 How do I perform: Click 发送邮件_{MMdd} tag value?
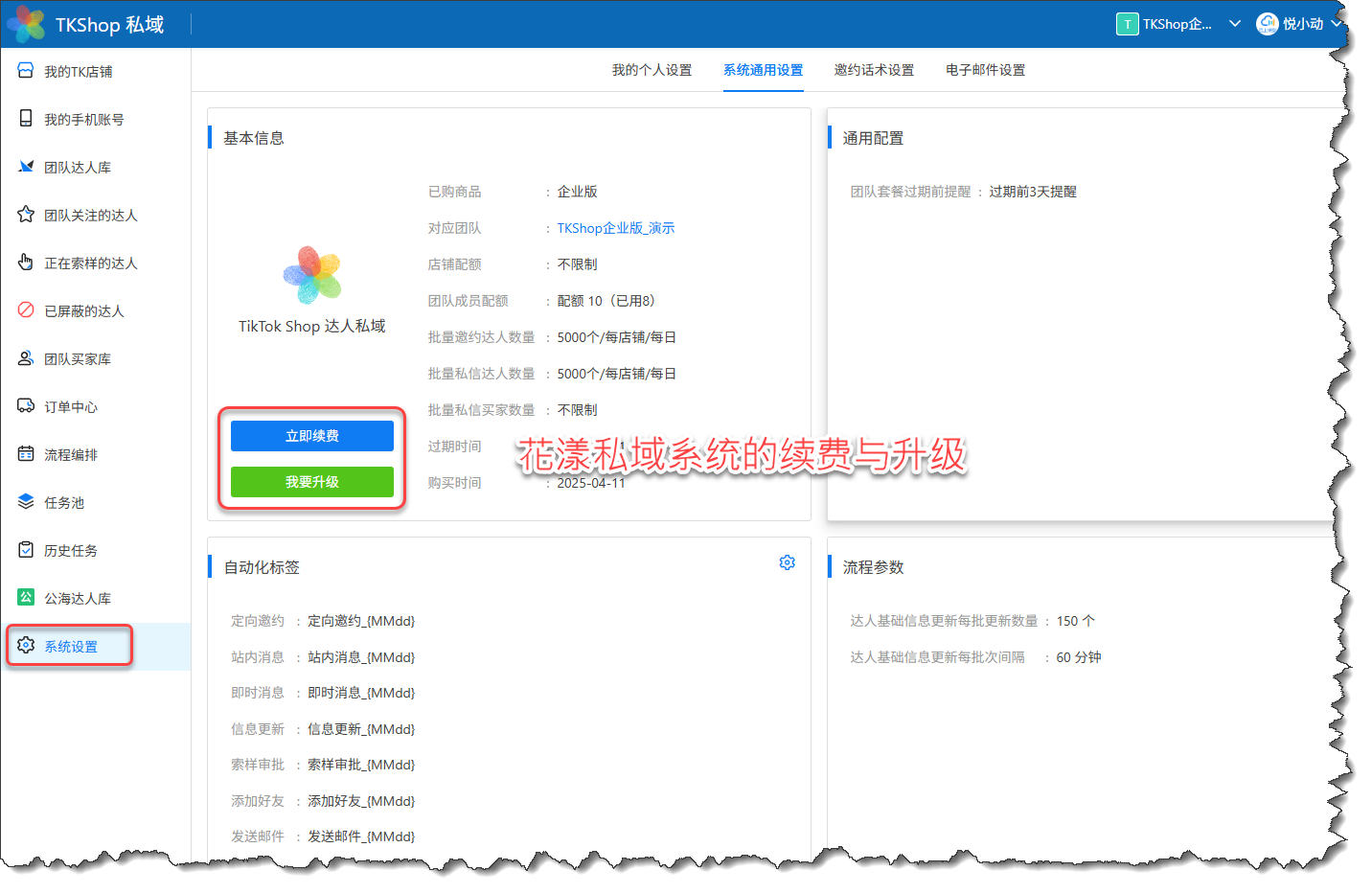[361, 836]
